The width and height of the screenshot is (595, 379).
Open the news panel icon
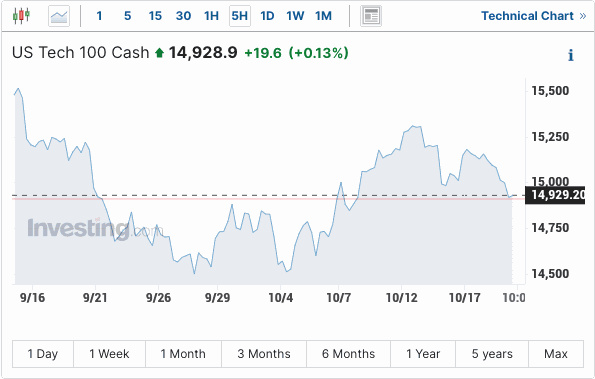pyautogui.click(x=371, y=16)
